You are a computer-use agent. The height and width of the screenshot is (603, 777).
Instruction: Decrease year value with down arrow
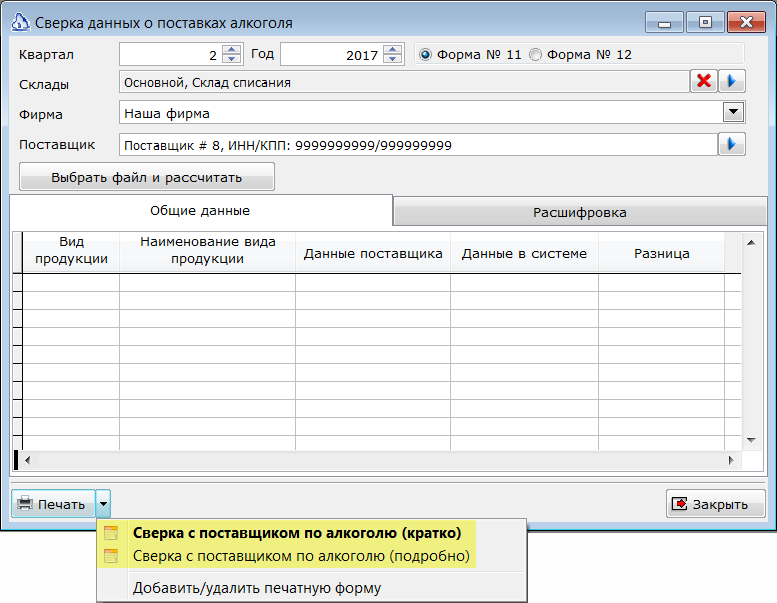(392, 58)
